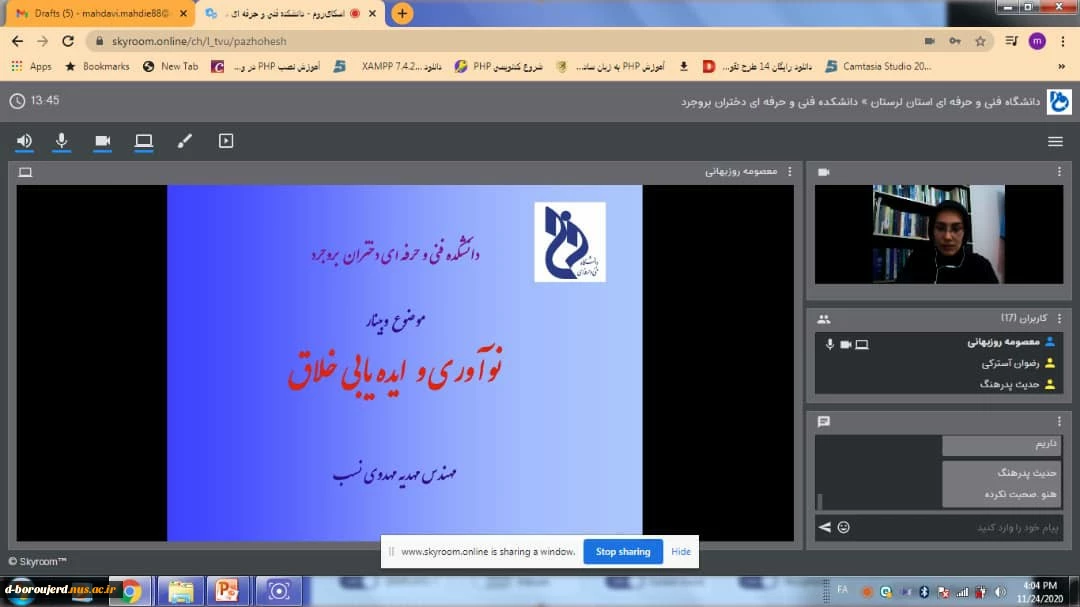Open webcam panel options menu
The height and width of the screenshot is (607, 1080).
pos(1059,172)
